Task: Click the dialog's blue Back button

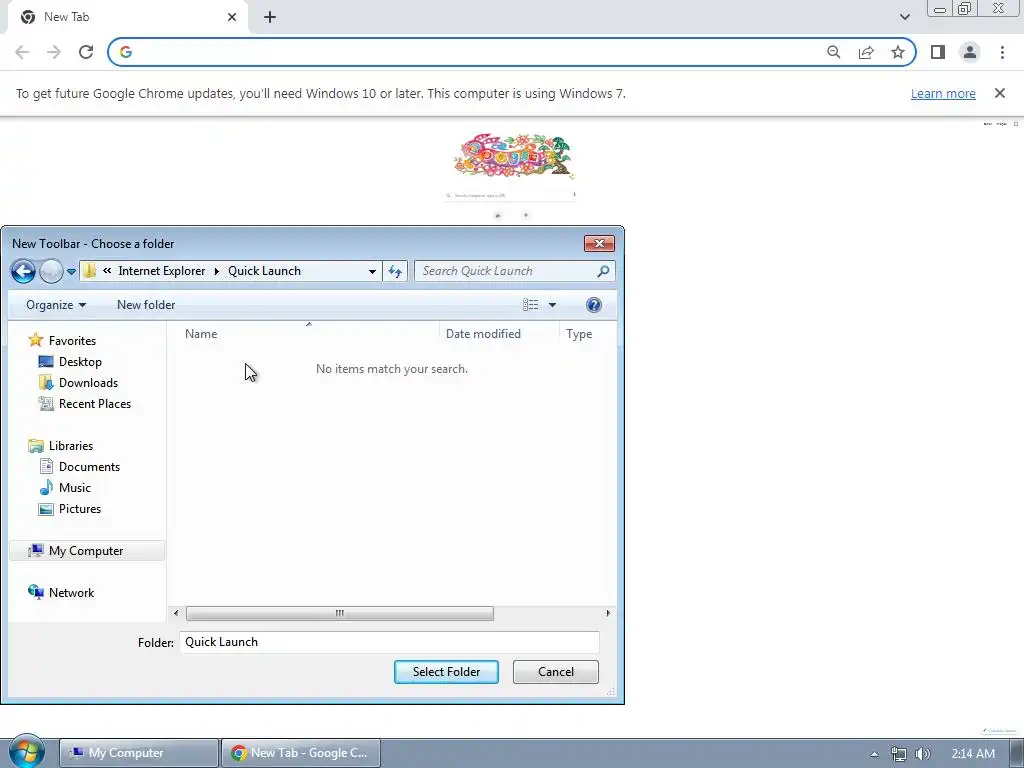Action: tap(24, 271)
